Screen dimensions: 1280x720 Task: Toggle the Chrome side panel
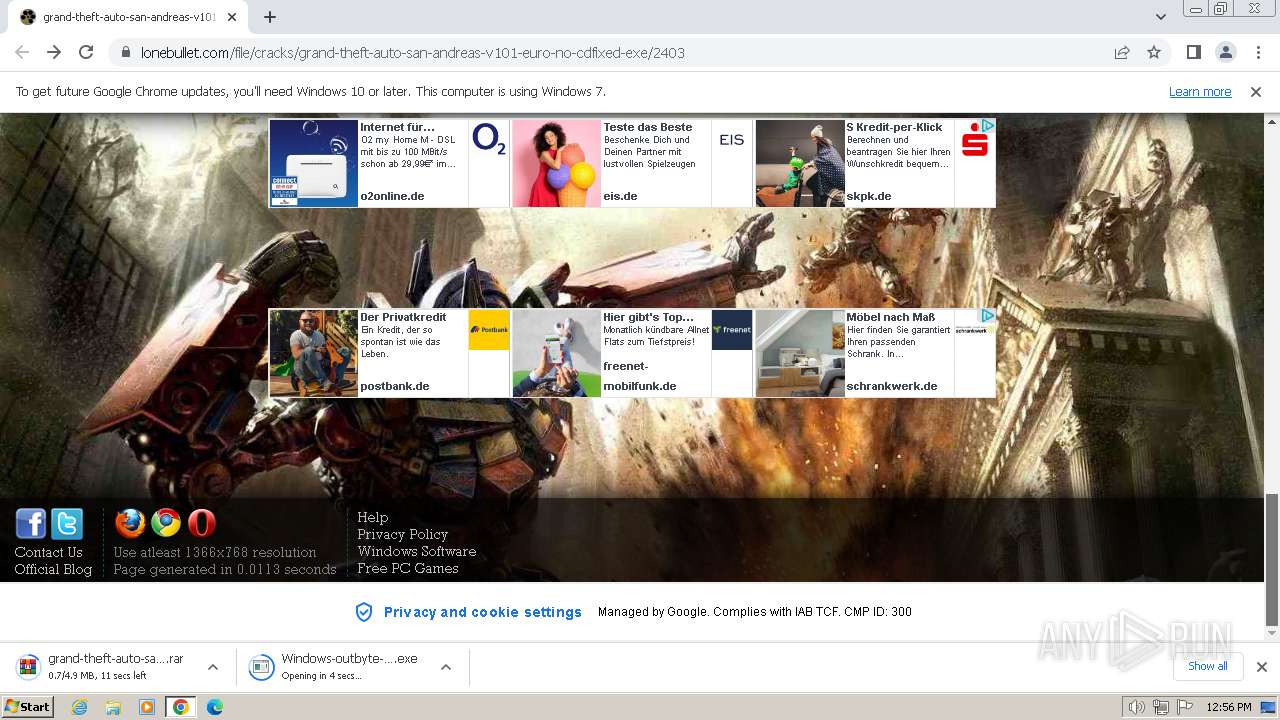pyautogui.click(x=1193, y=52)
